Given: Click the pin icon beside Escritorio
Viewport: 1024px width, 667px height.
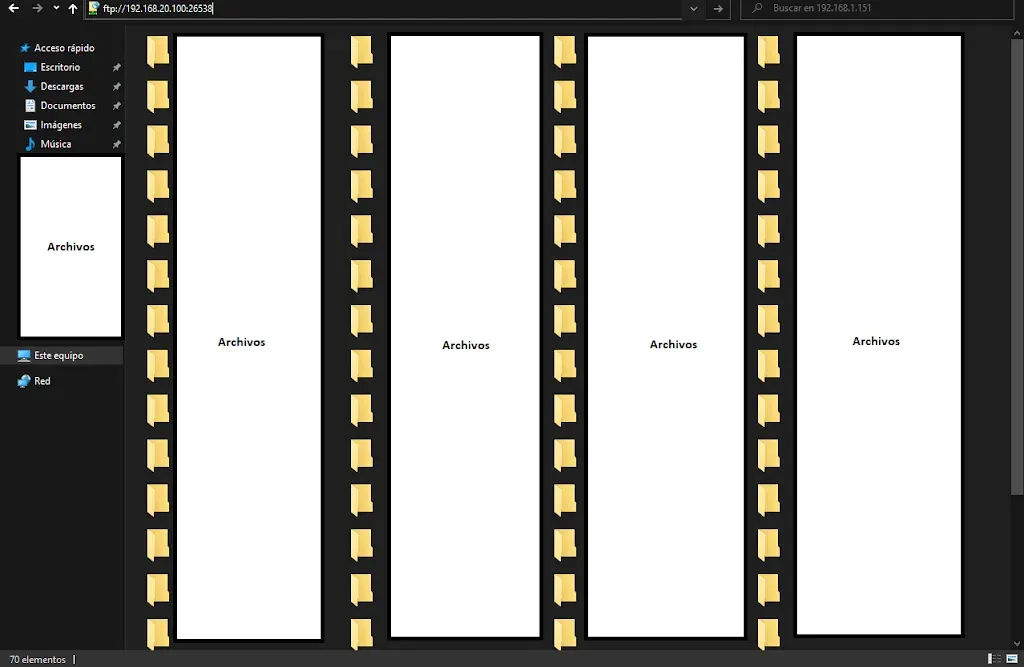Looking at the screenshot, I should point(116,67).
